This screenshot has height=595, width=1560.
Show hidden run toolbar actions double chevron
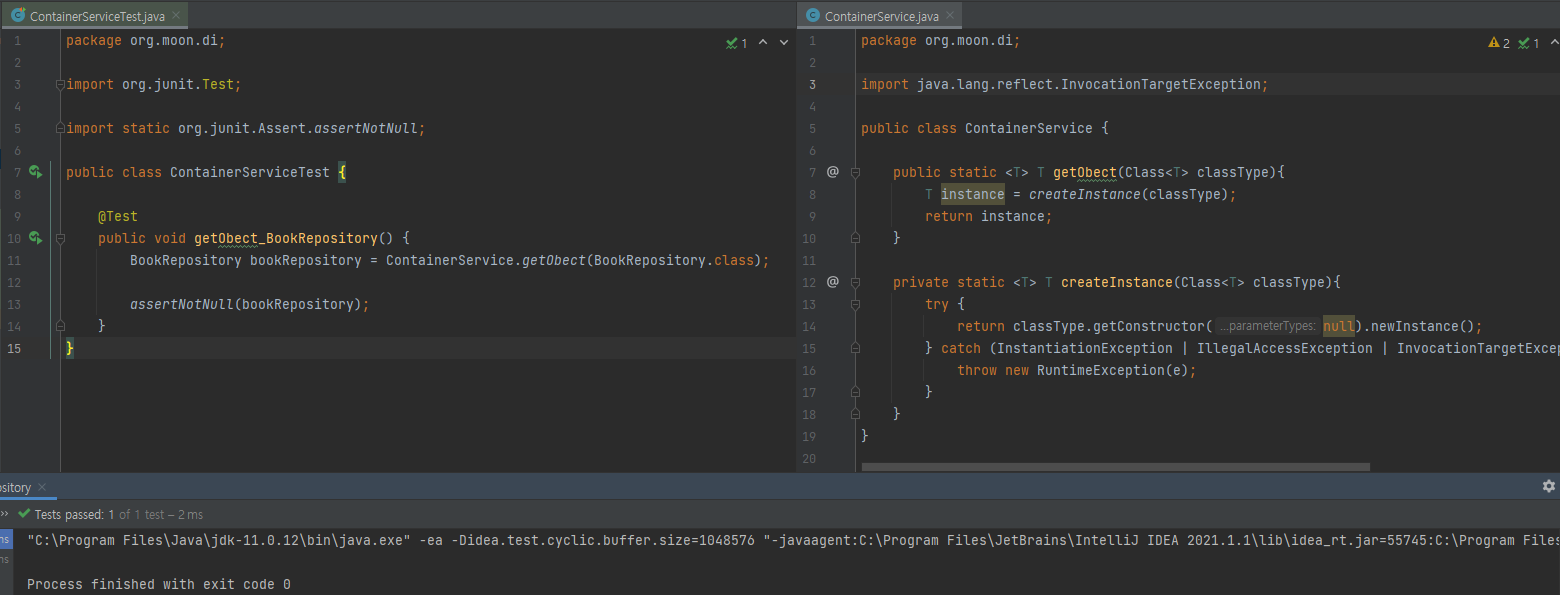(5, 514)
